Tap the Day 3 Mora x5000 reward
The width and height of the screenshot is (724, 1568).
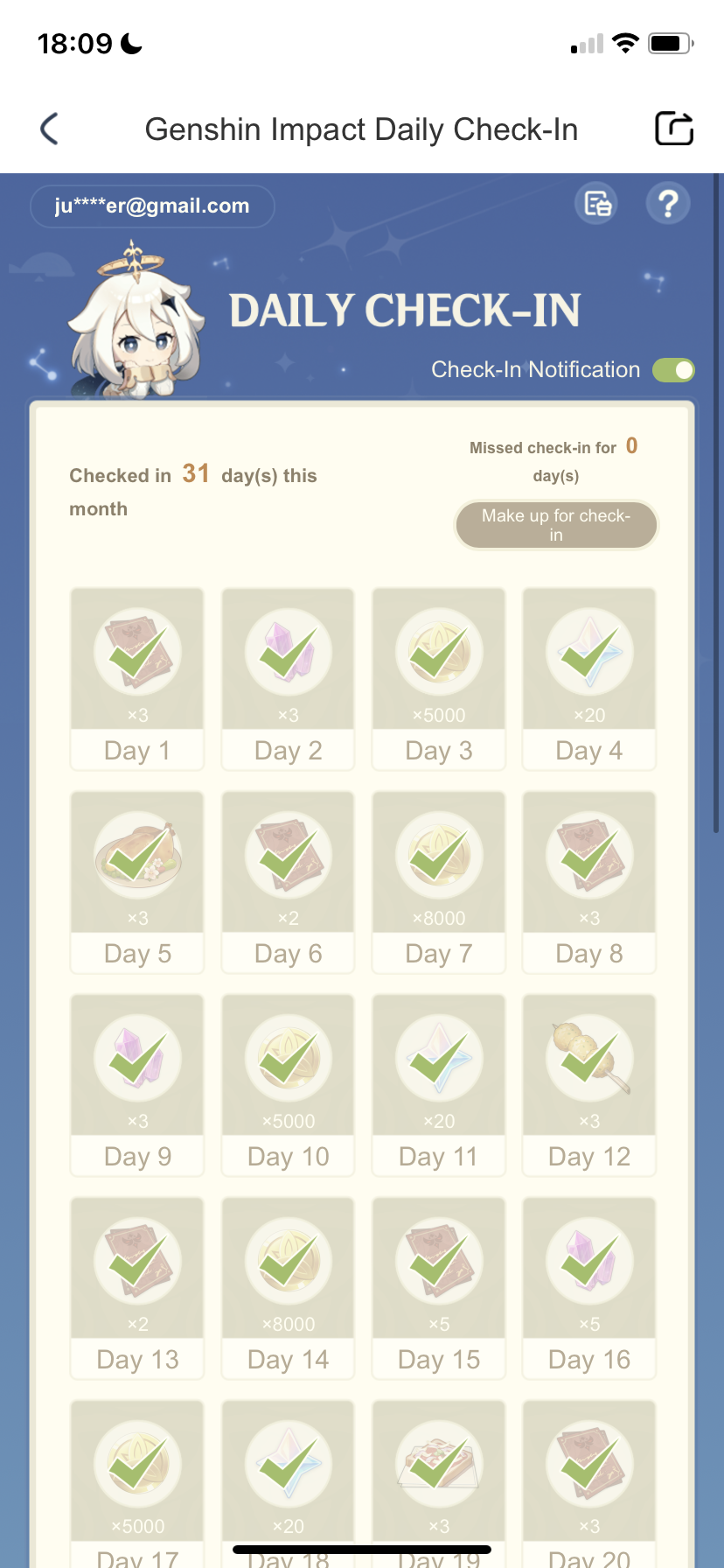point(439,679)
